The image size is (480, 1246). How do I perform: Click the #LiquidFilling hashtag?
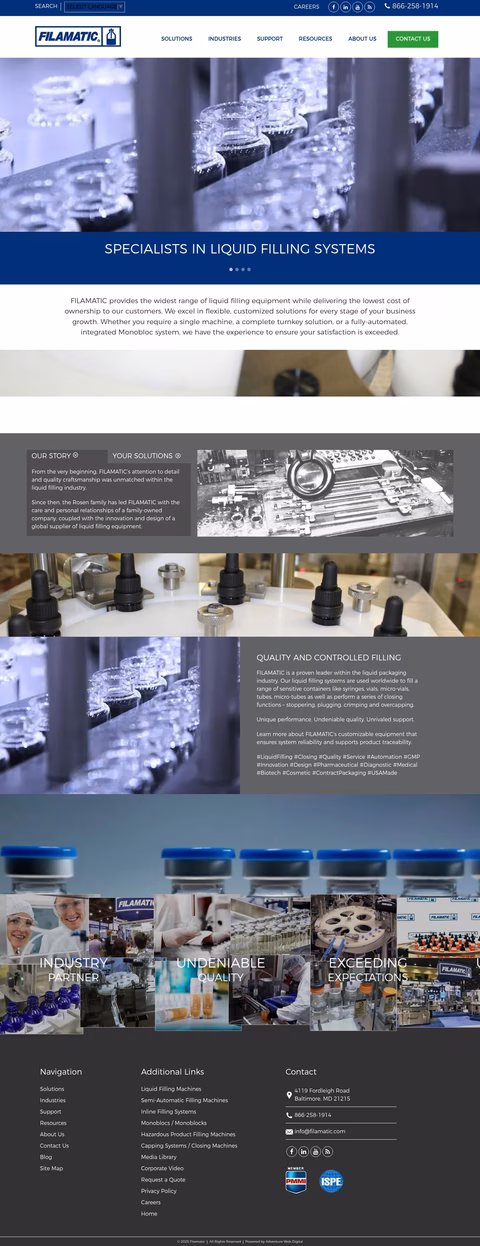click(273, 757)
